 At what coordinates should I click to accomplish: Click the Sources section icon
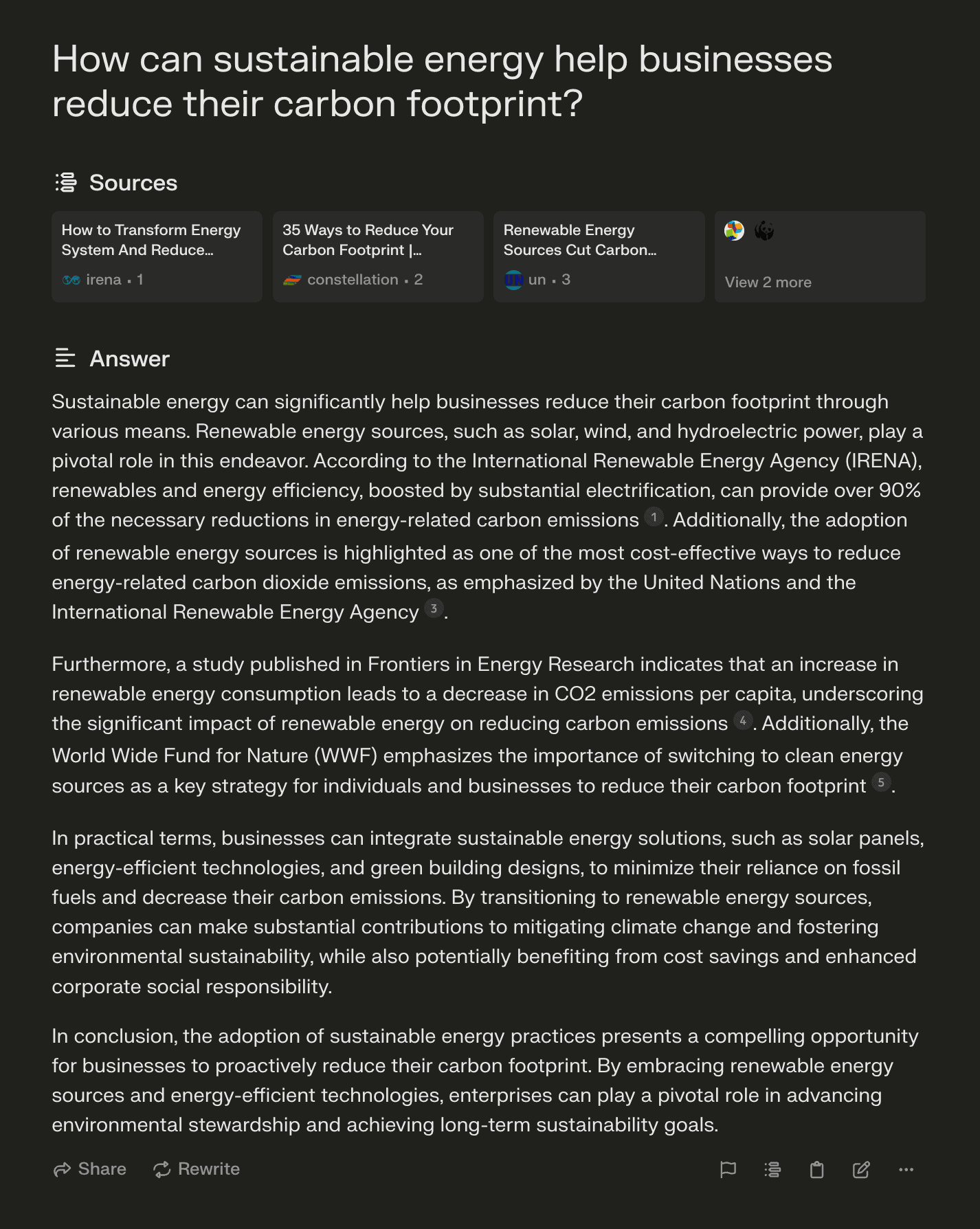pos(66,182)
